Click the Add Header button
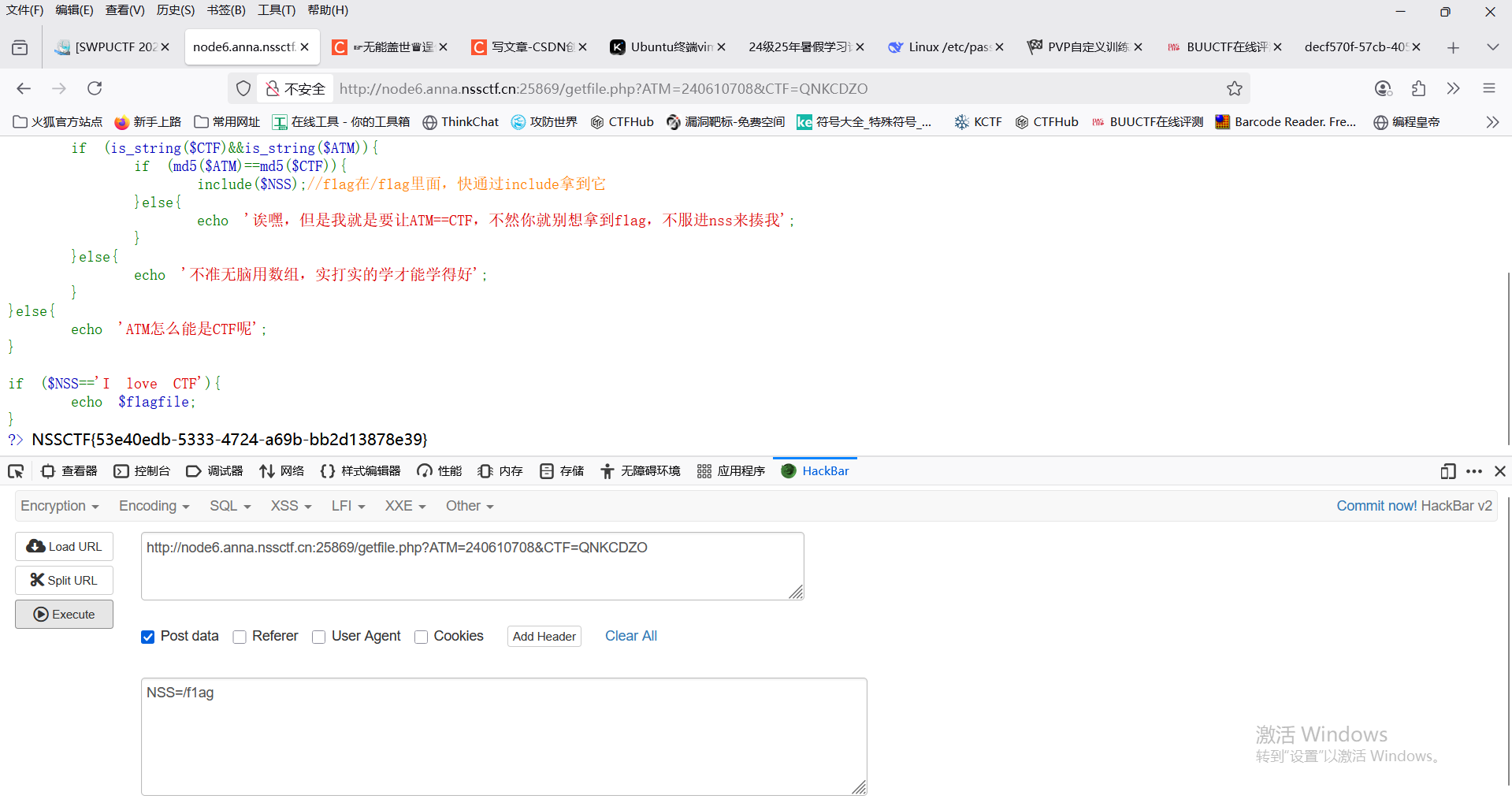The width and height of the screenshot is (1512, 799). pos(544,637)
